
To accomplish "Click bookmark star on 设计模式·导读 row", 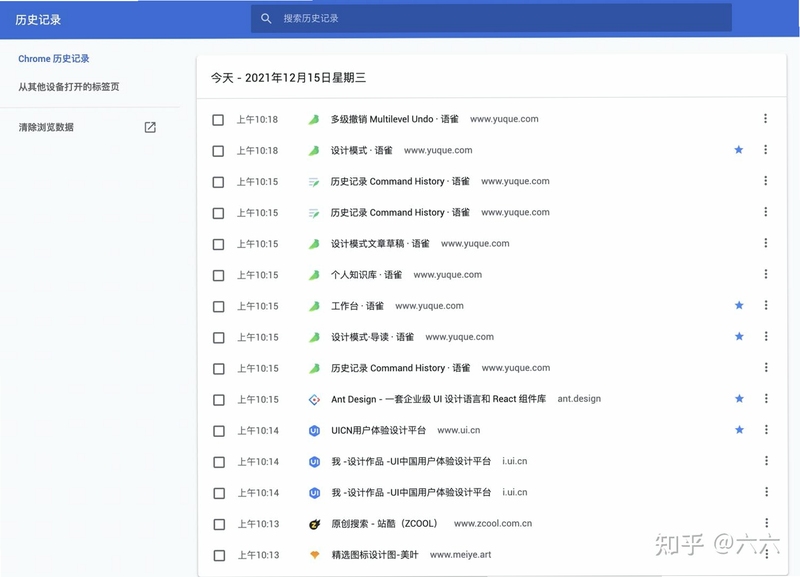I will coord(739,336).
